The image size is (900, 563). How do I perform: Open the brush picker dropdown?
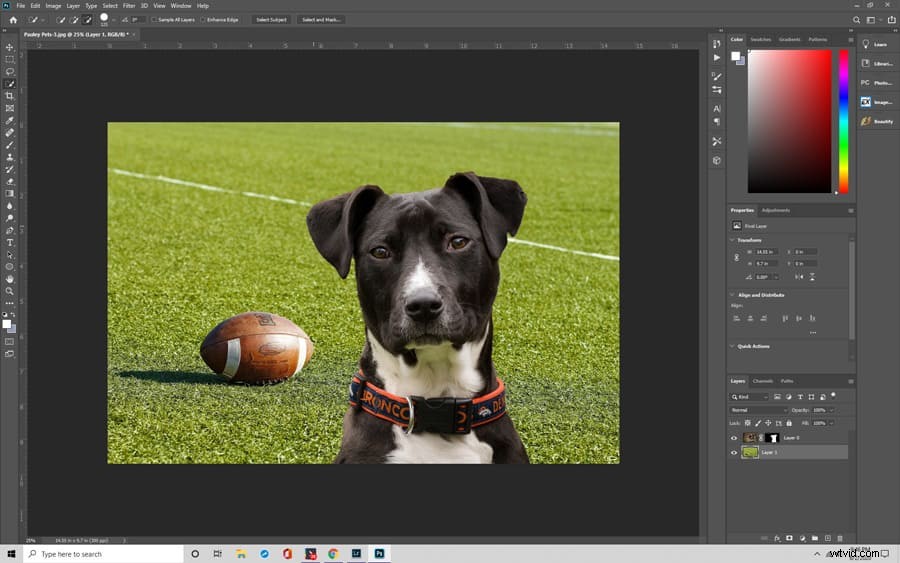(x=113, y=20)
